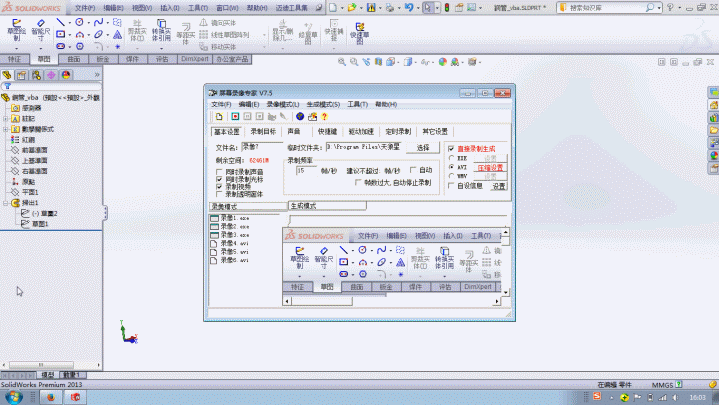Open the DisplayManager panel tab
Screen dimensions: 720x405
pyautogui.click(x=66, y=75)
